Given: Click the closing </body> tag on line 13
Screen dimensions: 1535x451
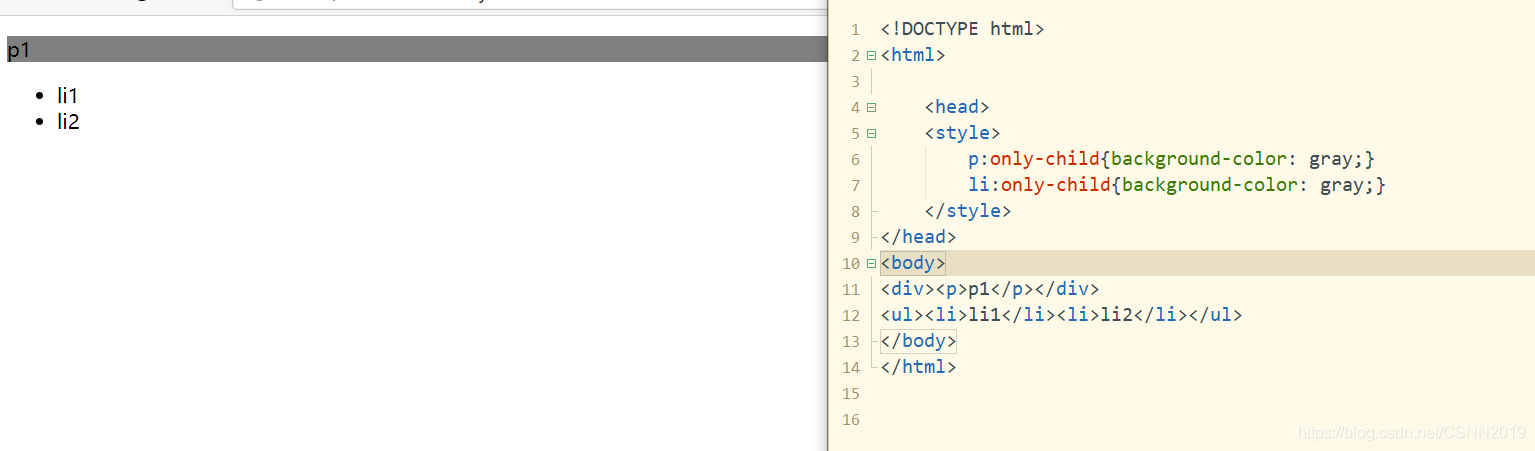Looking at the screenshot, I should pos(918,341).
